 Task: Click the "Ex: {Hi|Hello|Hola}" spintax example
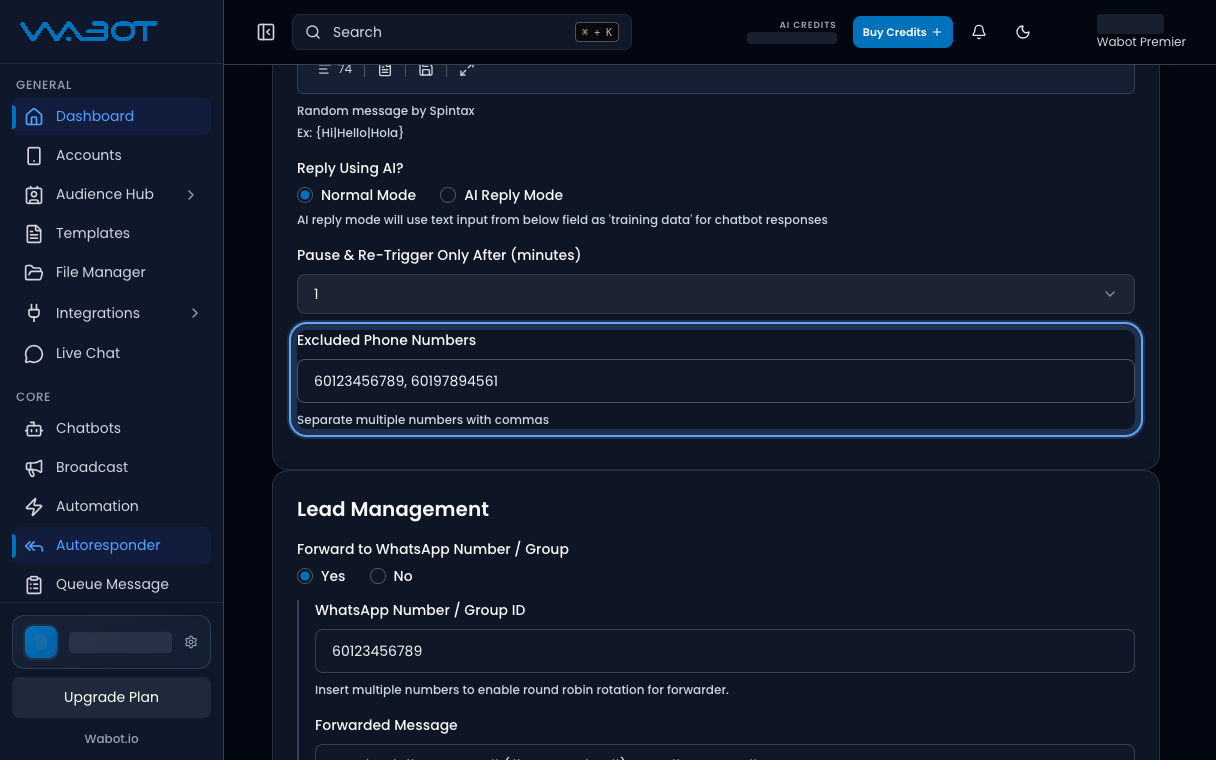[350, 132]
